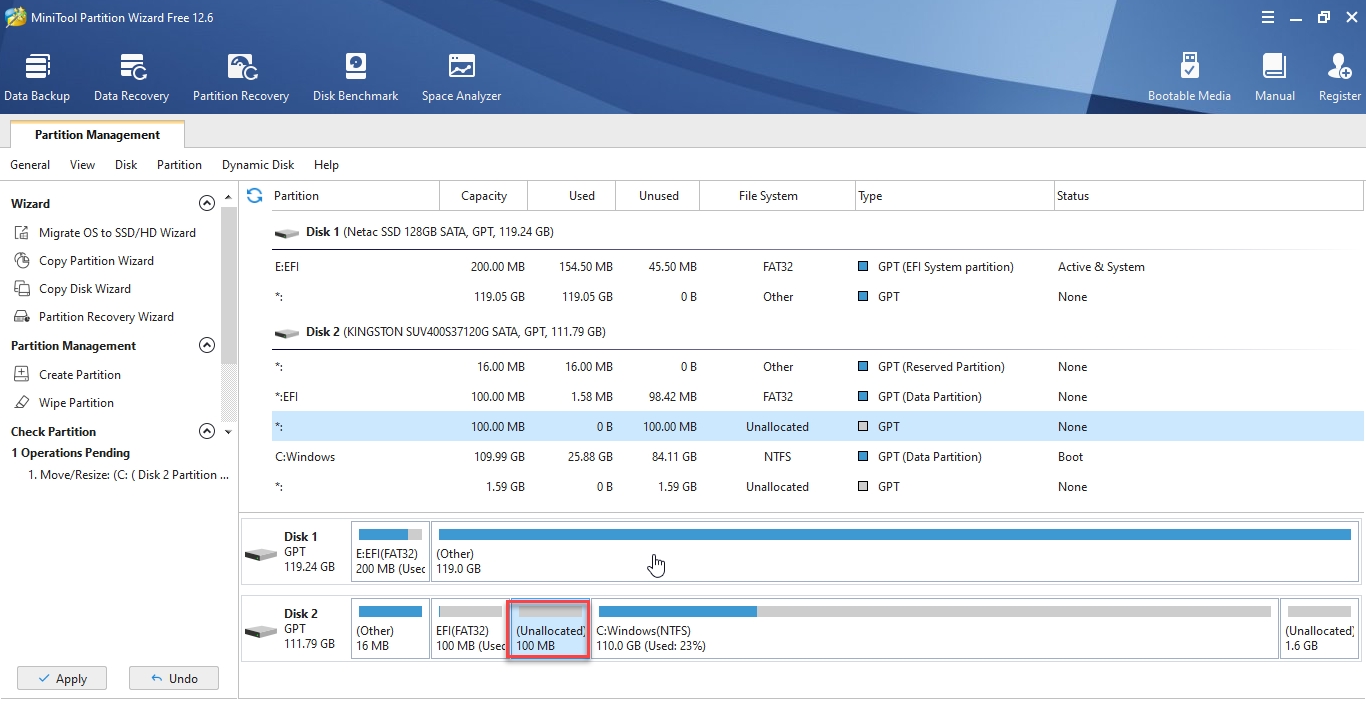Click the Partition Recovery Wizard icon

pos(22,317)
